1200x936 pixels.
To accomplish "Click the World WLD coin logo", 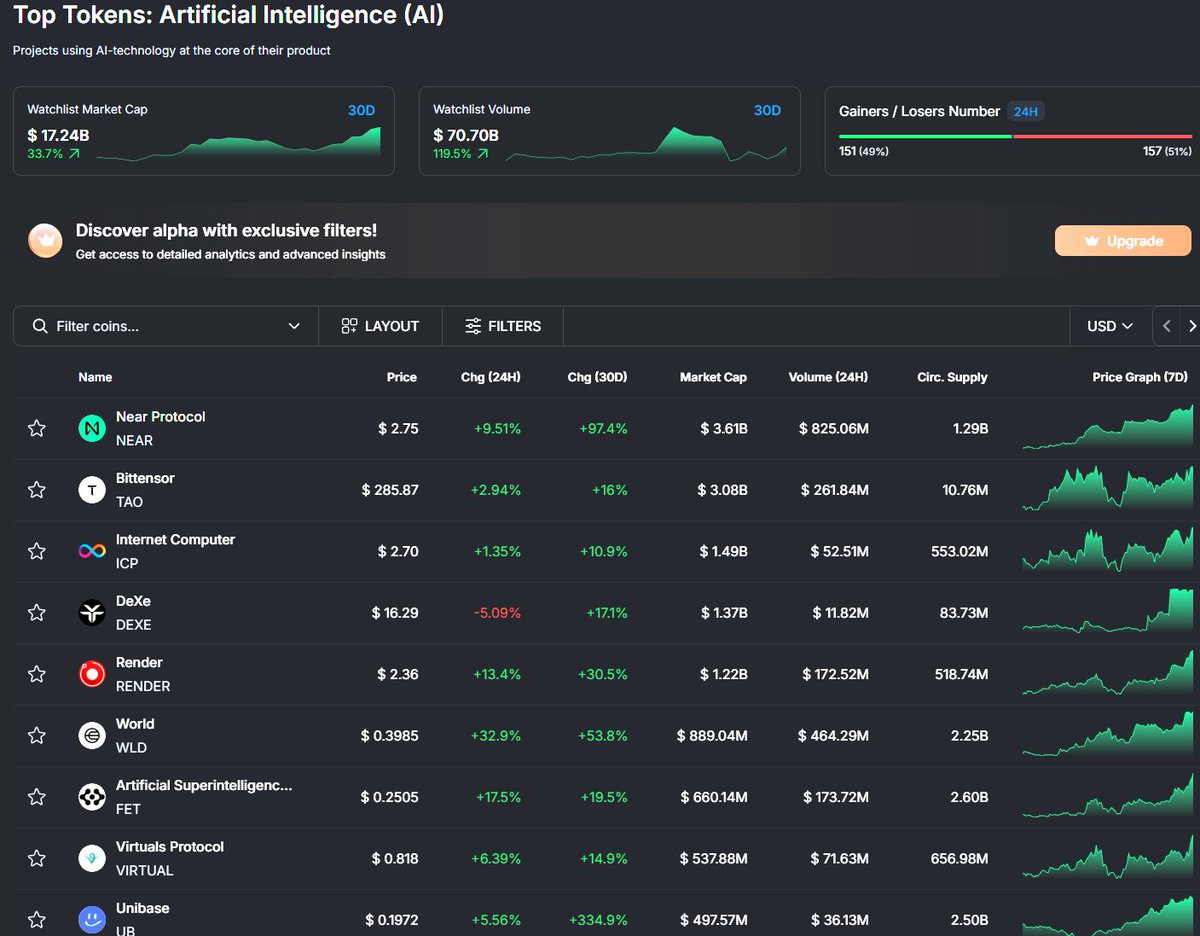I will (x=92, y=735).
